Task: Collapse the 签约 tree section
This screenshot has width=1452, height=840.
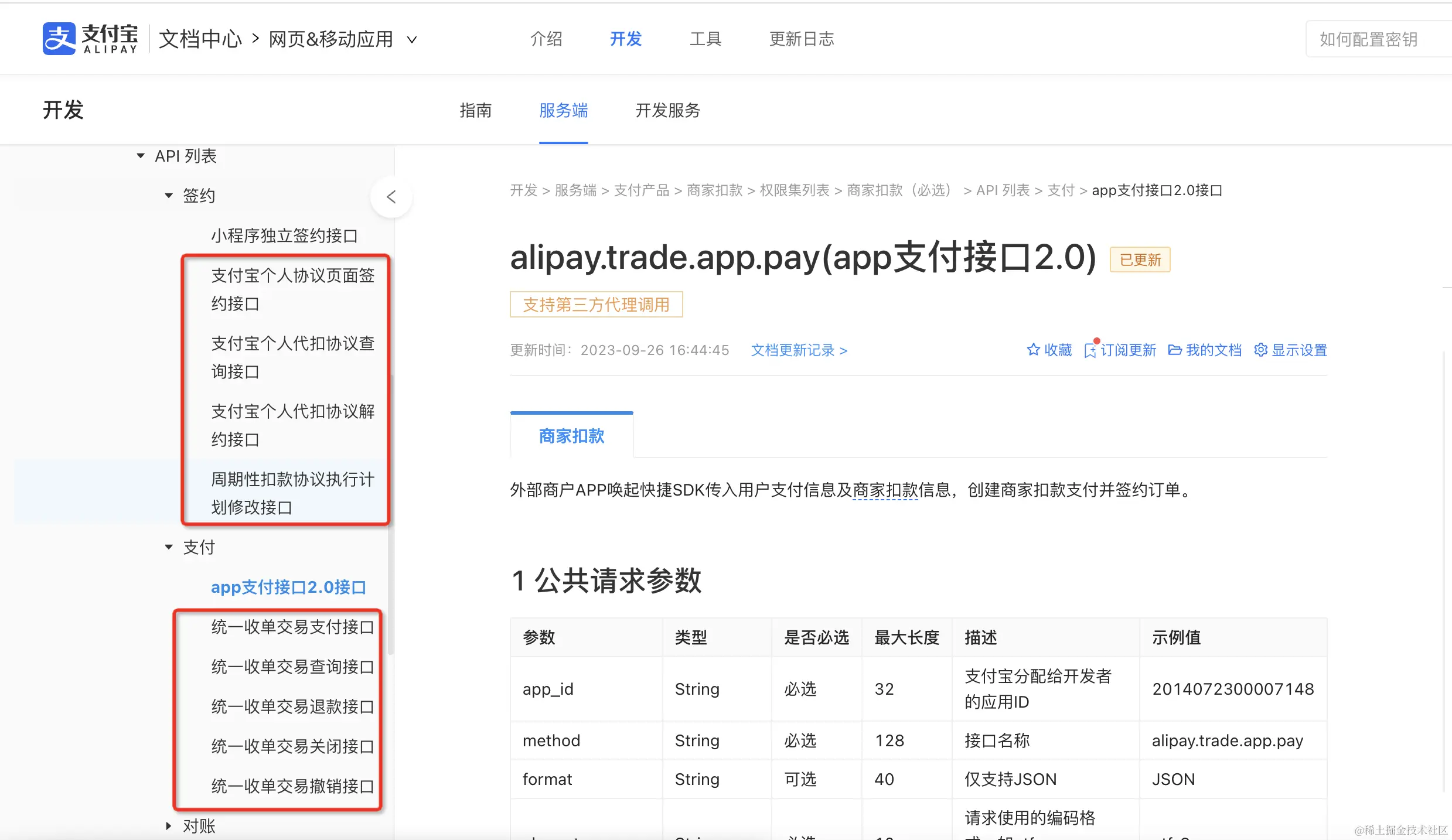Action: click(169, 196)
